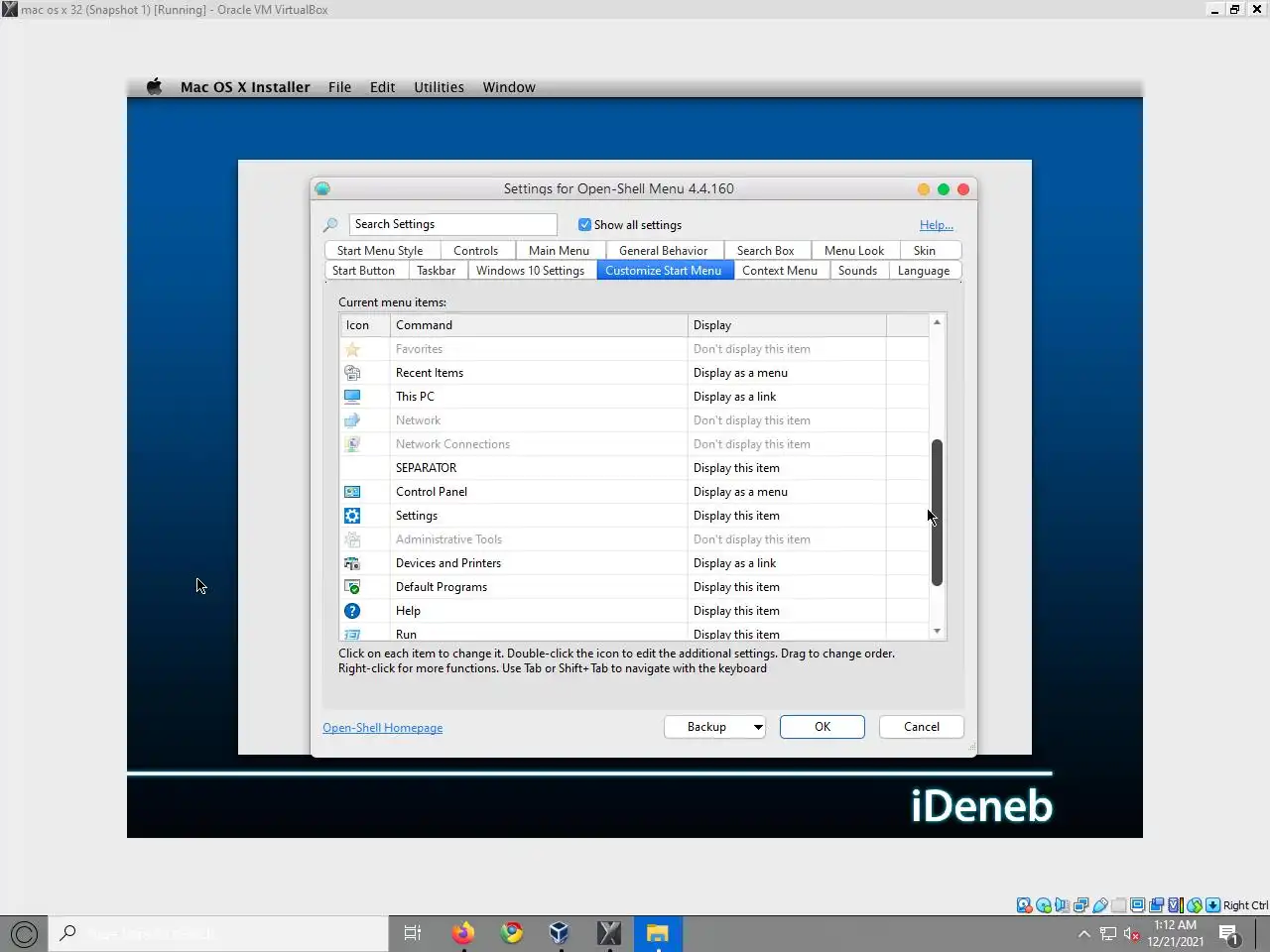1270x952 pixels.
Task: Click the Control Panel row icon
Action: pyautogui.click(x=352, y=492)
